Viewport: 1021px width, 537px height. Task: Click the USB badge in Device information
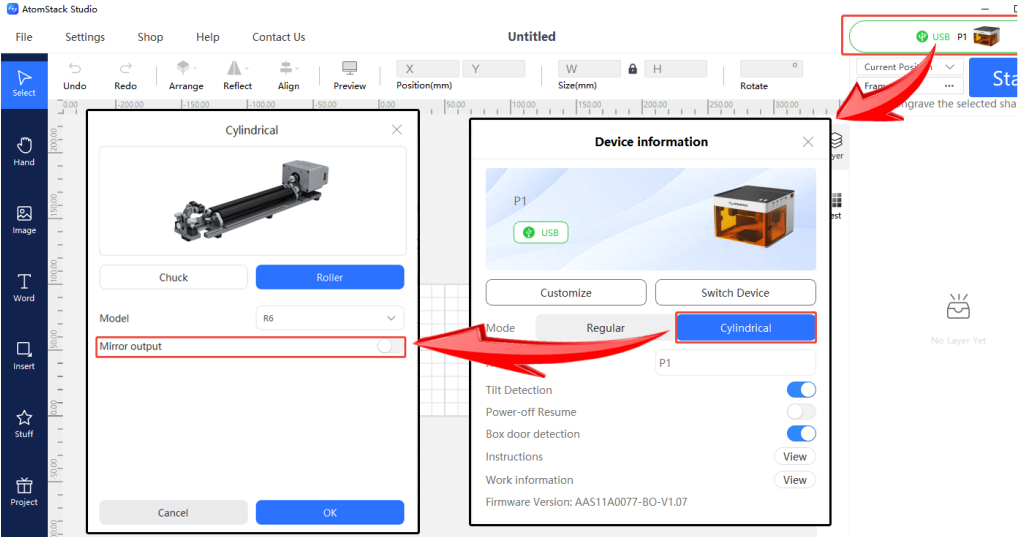pyautogui.click(x=540, y=232)
